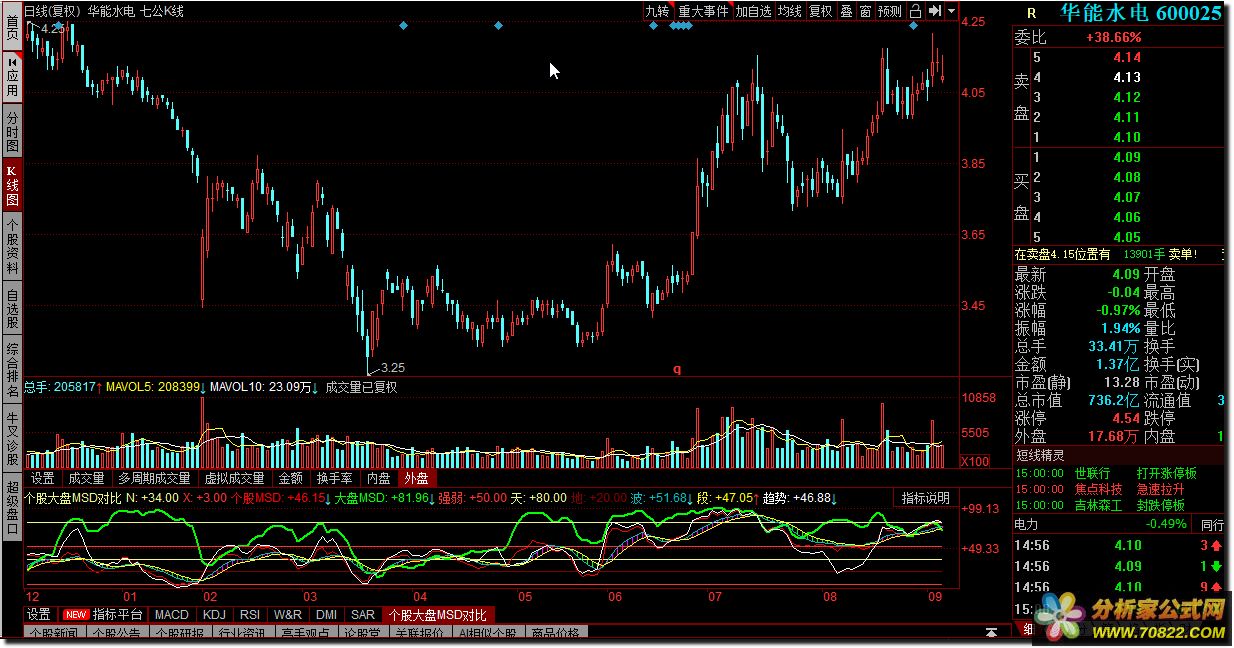The height and width of the screenshot is (648, 1234).
Task: Click 焦点科技 in short-term alerts
Action: pos(1099,489)
